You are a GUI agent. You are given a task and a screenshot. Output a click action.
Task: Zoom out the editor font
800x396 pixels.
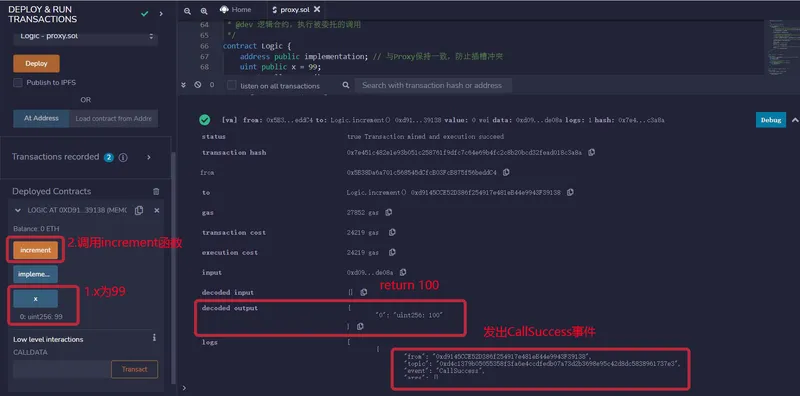point(187,10)
